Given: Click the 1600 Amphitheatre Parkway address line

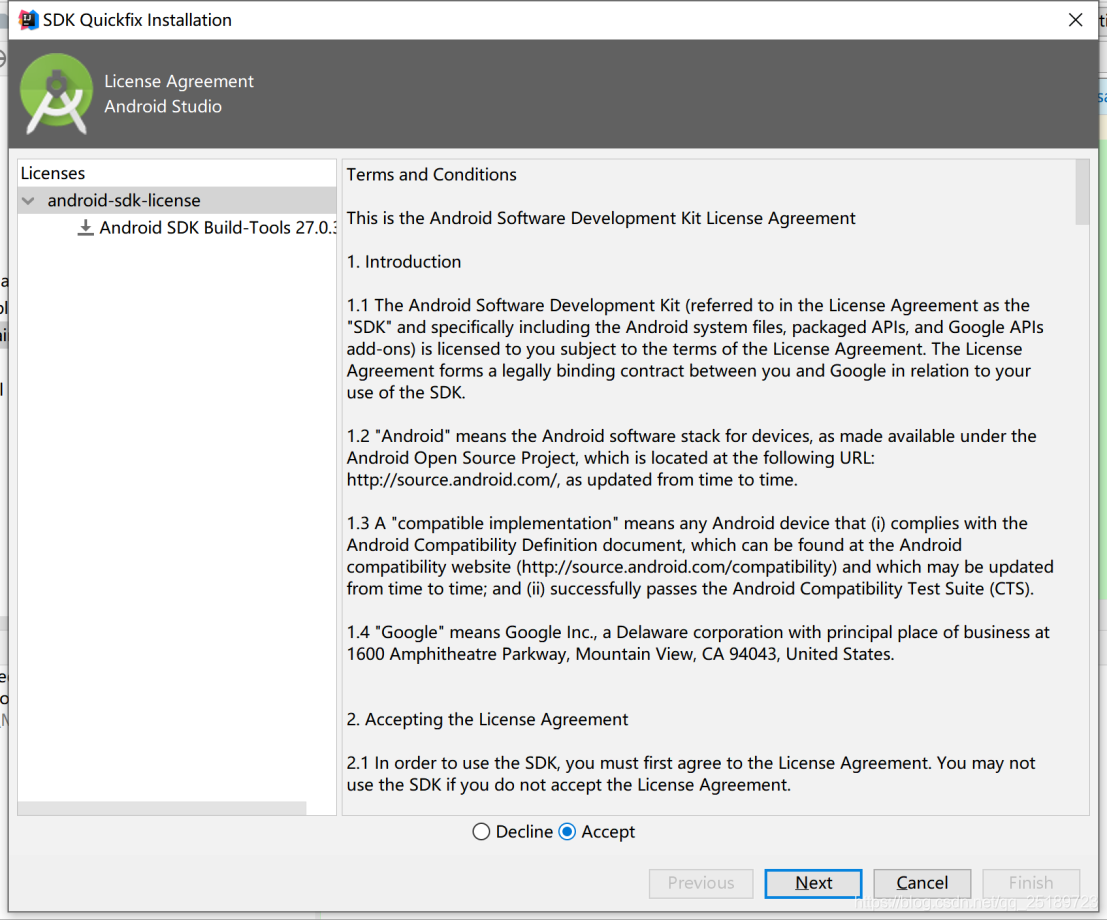Looking at the screenshot, I should pos(620,655).
